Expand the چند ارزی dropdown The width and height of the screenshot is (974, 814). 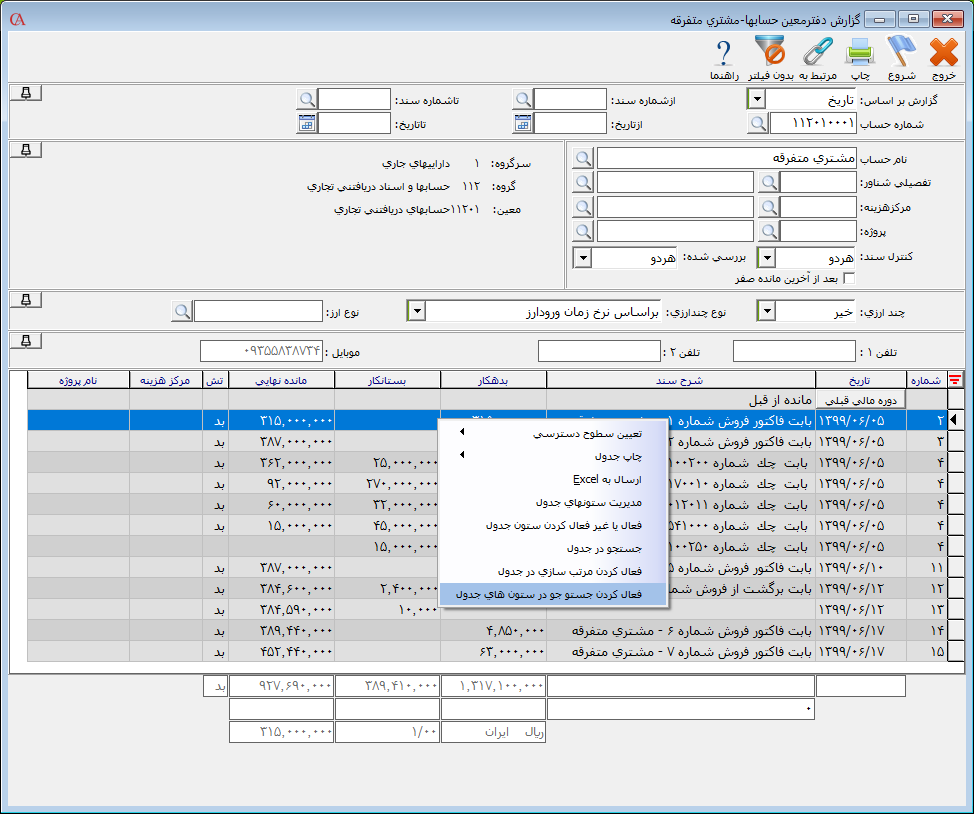coord(766,312)
